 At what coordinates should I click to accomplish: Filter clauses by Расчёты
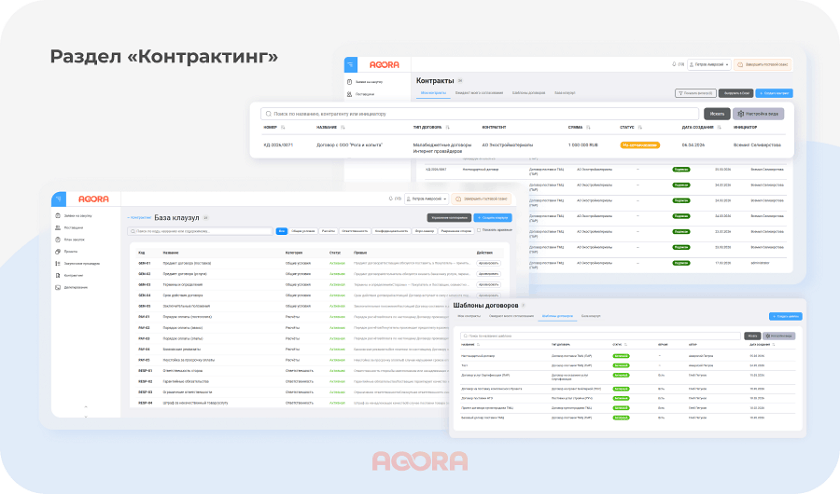328,231
